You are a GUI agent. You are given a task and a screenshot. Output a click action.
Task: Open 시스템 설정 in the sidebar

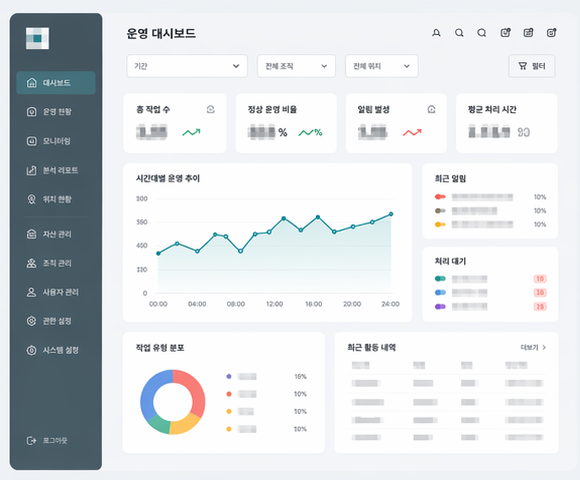click(56, 350)
